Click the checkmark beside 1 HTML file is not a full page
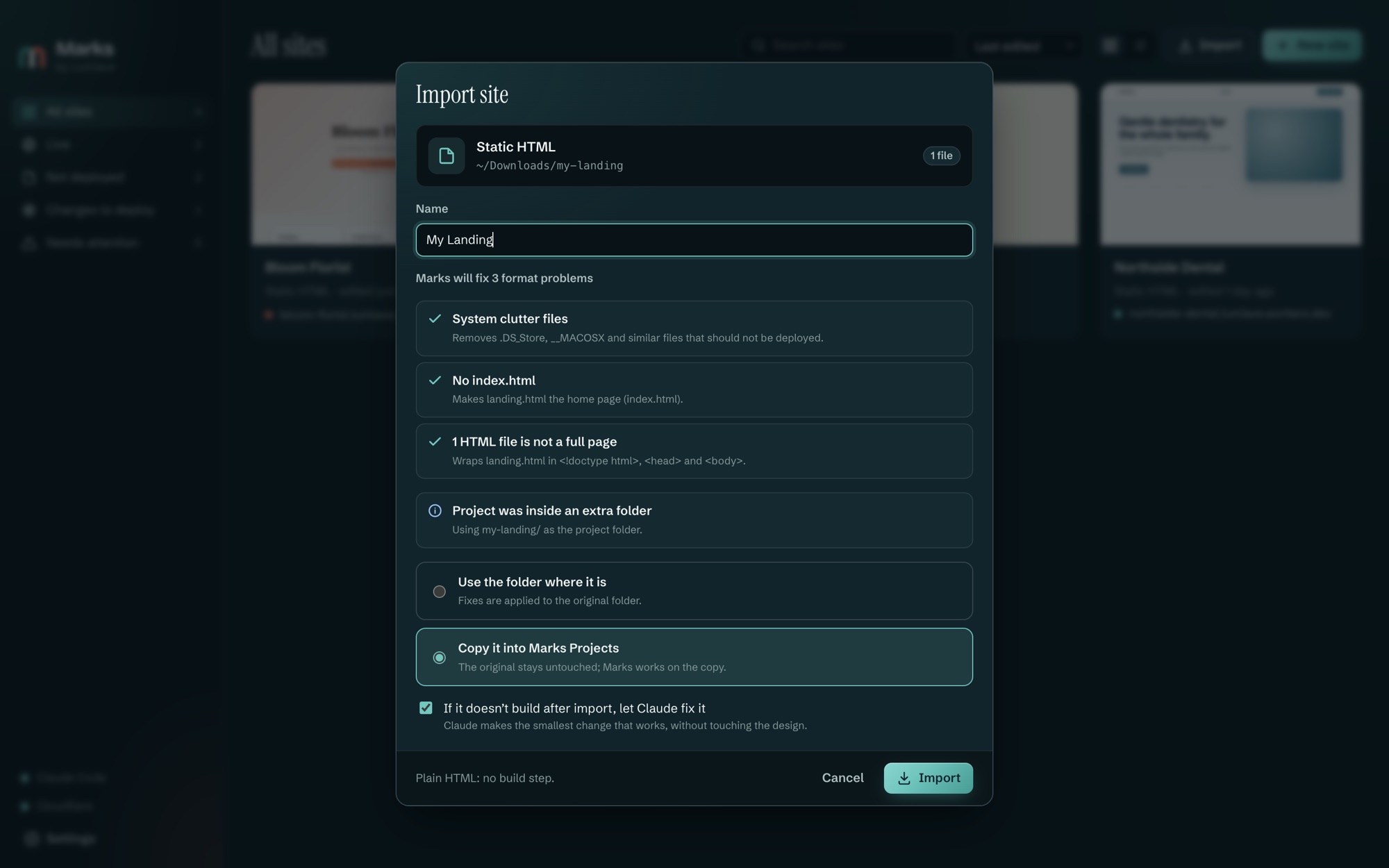The height and width of the screenshot is (868, 1389). (435, 442)
